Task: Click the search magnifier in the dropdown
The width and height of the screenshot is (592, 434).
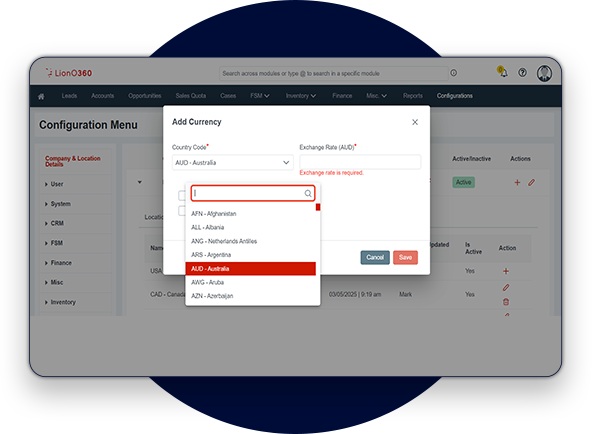Action: coord(308,194)
